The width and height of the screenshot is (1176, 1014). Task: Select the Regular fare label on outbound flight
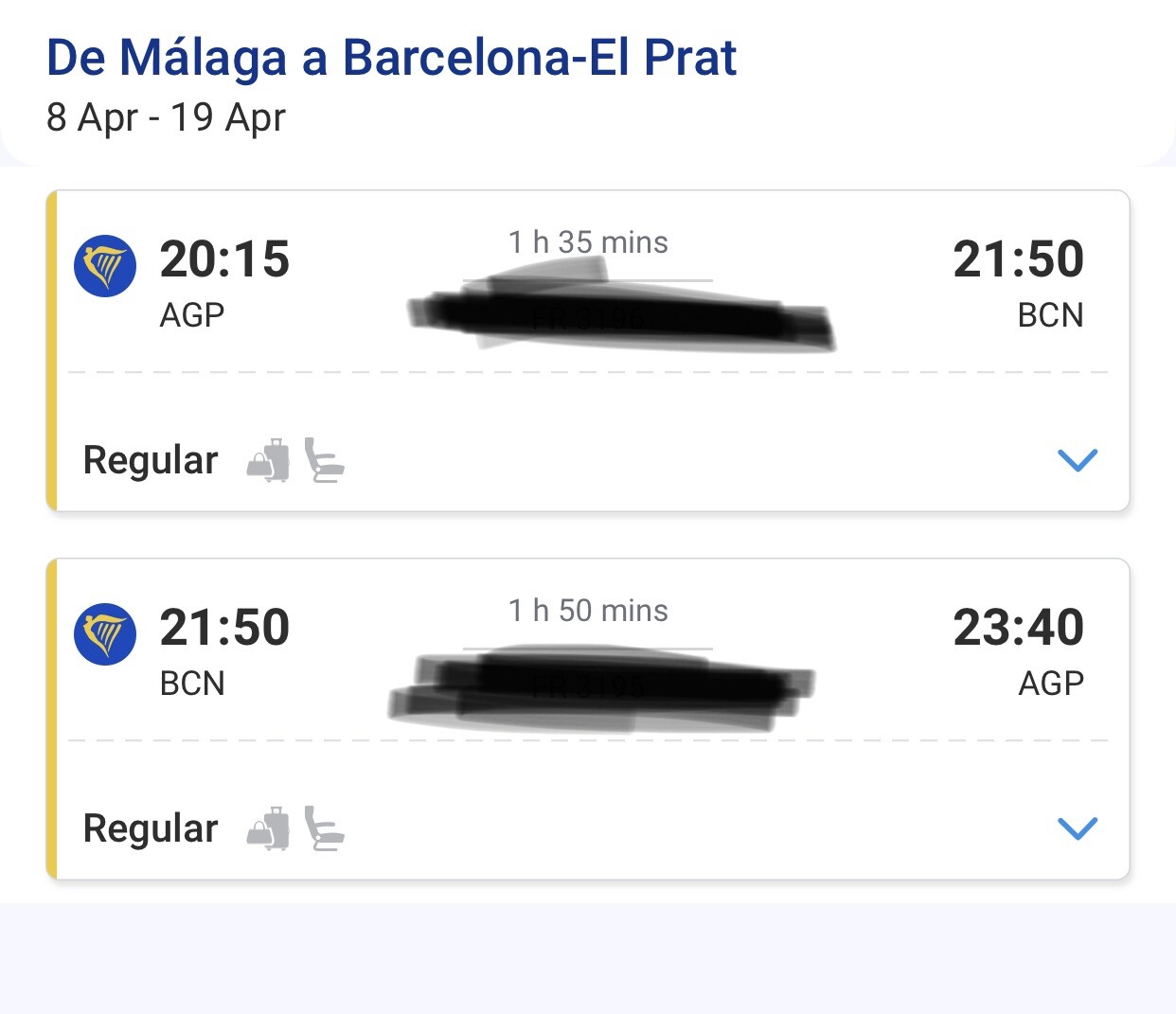pos(151,461)
